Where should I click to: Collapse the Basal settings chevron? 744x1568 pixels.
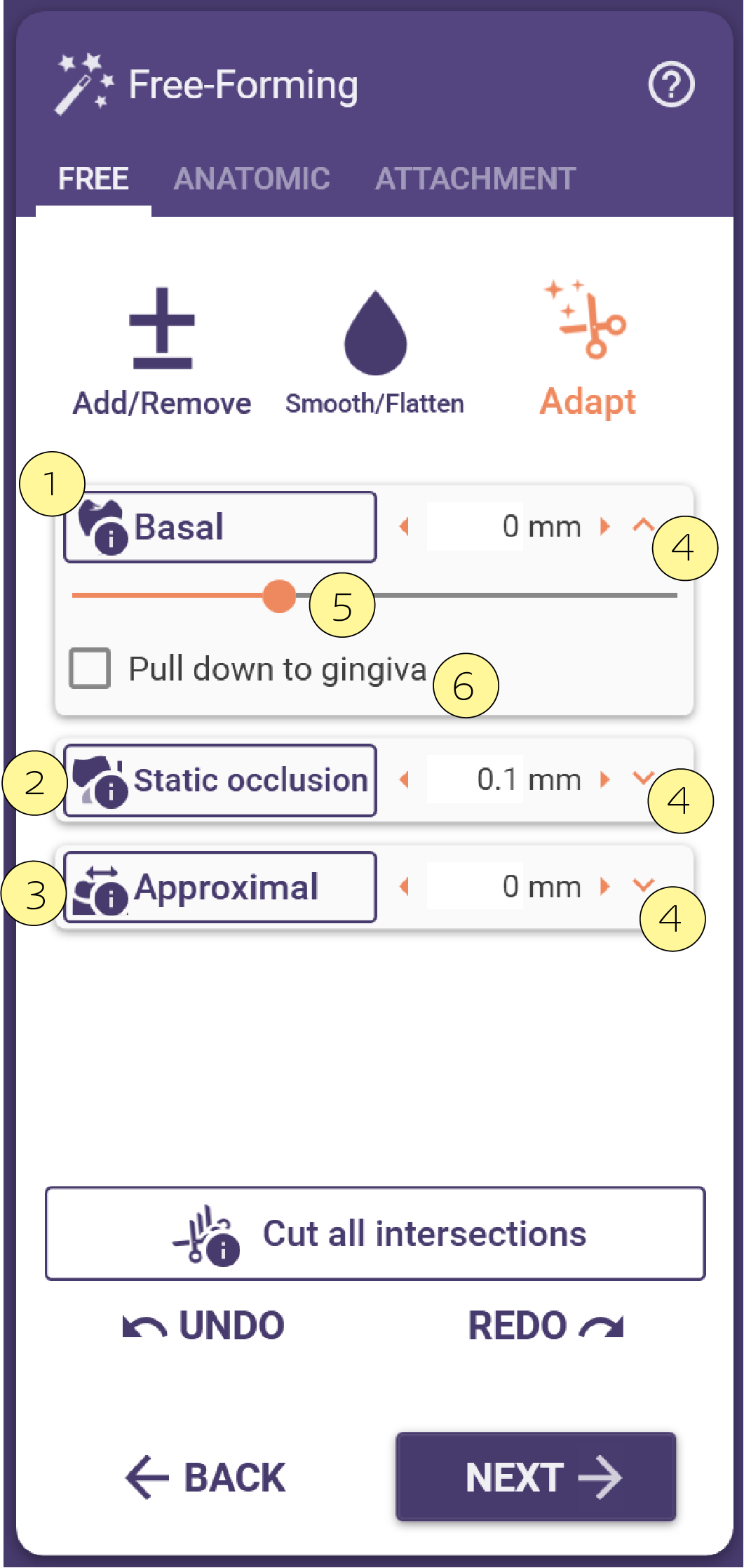(x=642, y=525)
